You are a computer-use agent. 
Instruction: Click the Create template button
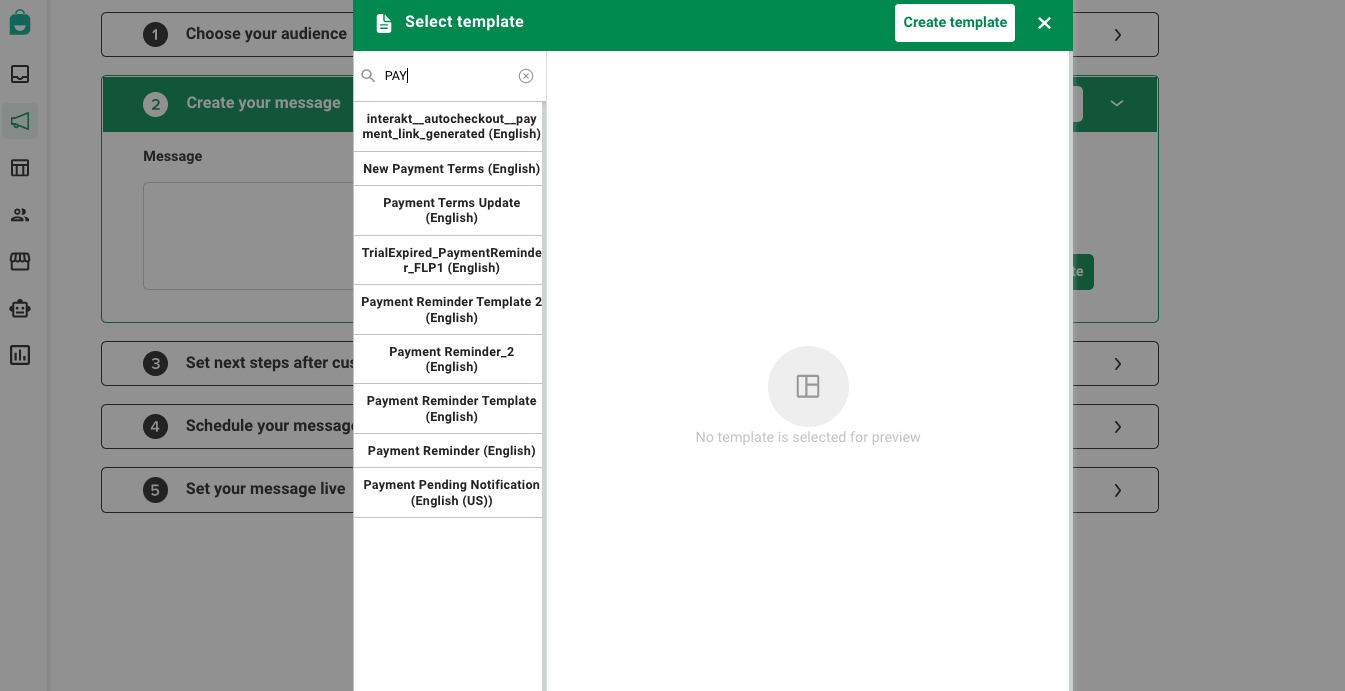pyautogui.click(x=954, y=22)
